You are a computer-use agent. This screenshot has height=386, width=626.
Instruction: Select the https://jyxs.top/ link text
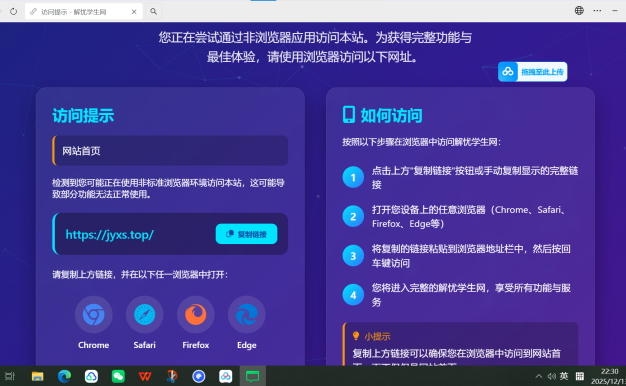click(x=109, y=234)
